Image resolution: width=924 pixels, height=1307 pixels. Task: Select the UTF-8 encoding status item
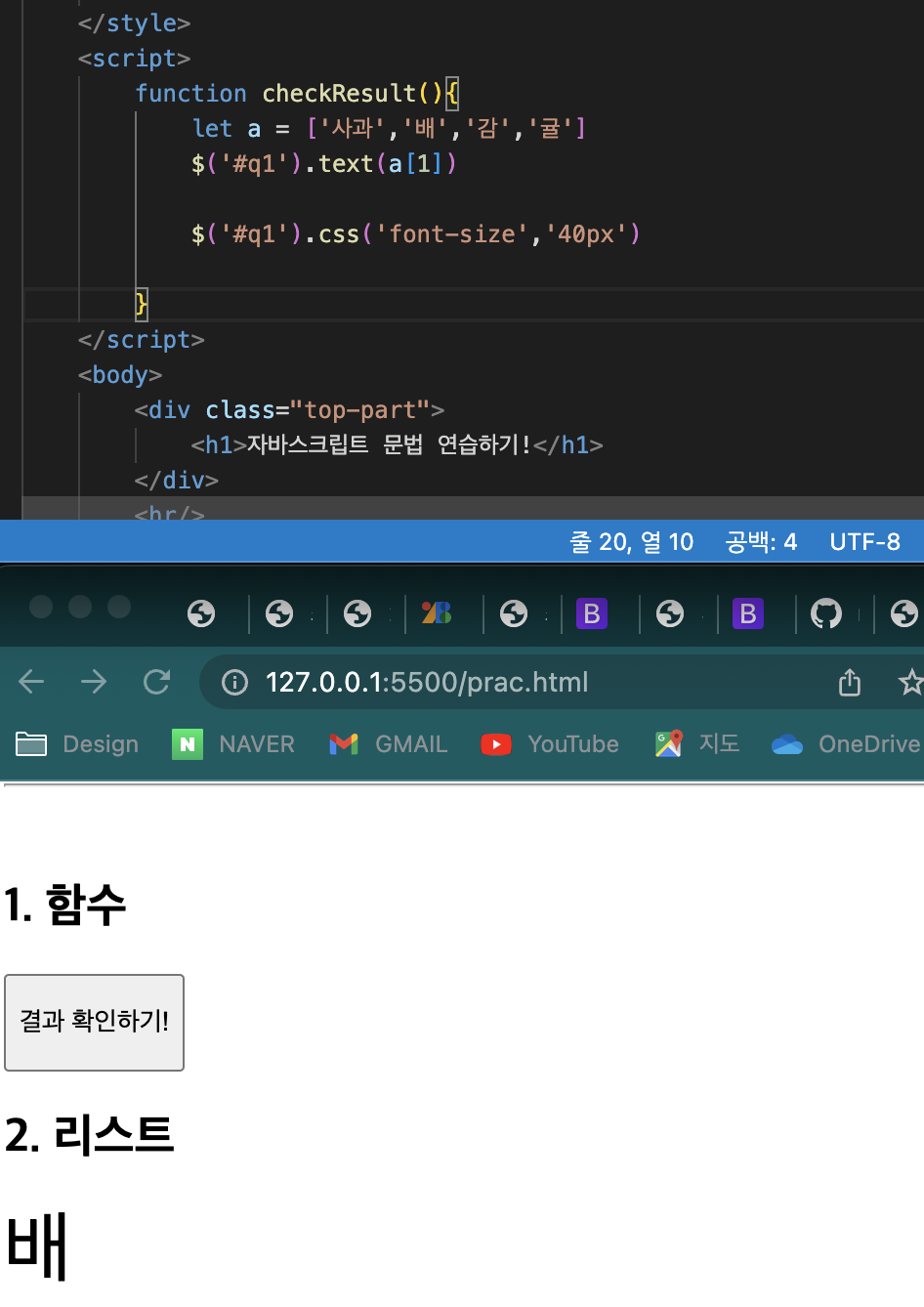click(x=864, y=542)
